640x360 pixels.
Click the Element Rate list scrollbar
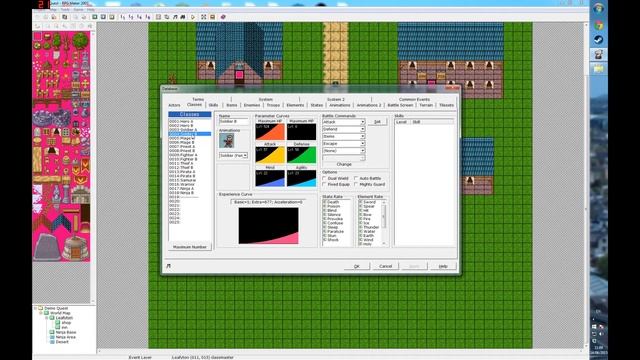[x=384, y=223]
